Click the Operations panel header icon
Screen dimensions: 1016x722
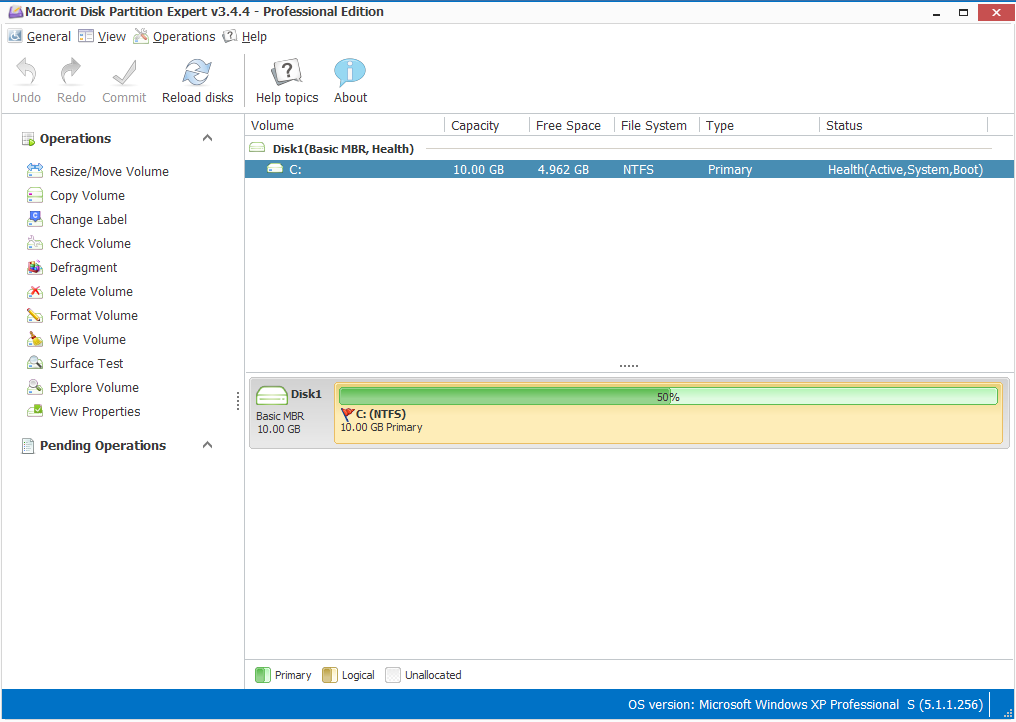click(28, 139)
